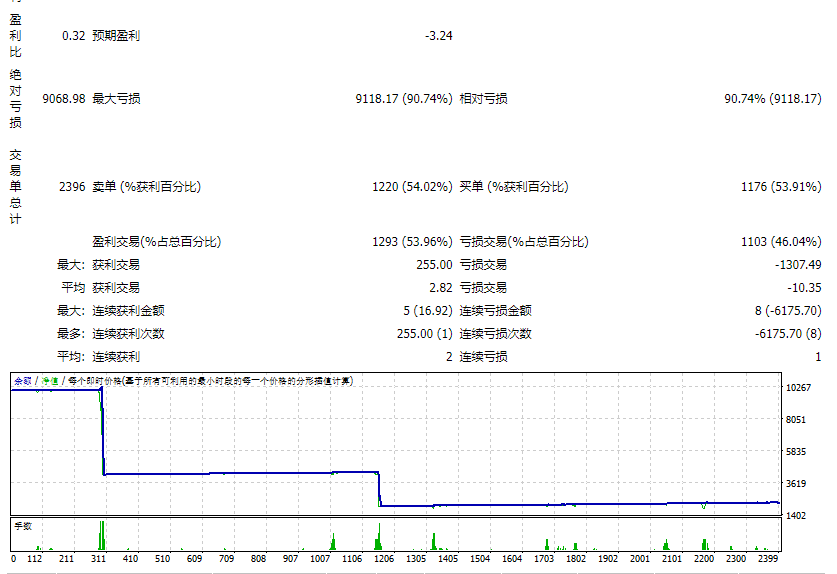
Task: Click the 净值 equity legend label
Action: pos(48,381)
